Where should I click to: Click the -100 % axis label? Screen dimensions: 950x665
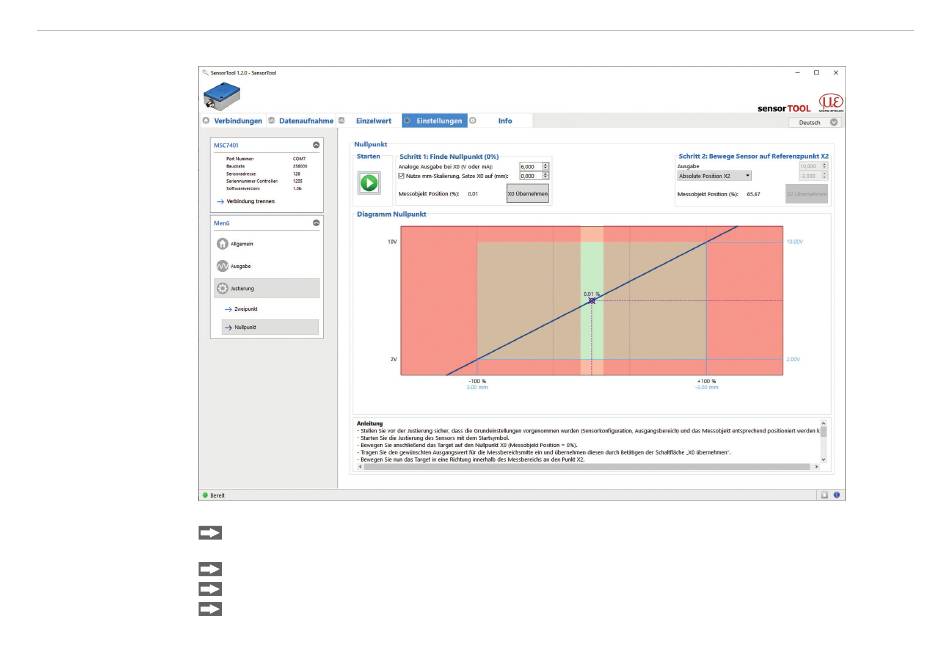[477, 381]
